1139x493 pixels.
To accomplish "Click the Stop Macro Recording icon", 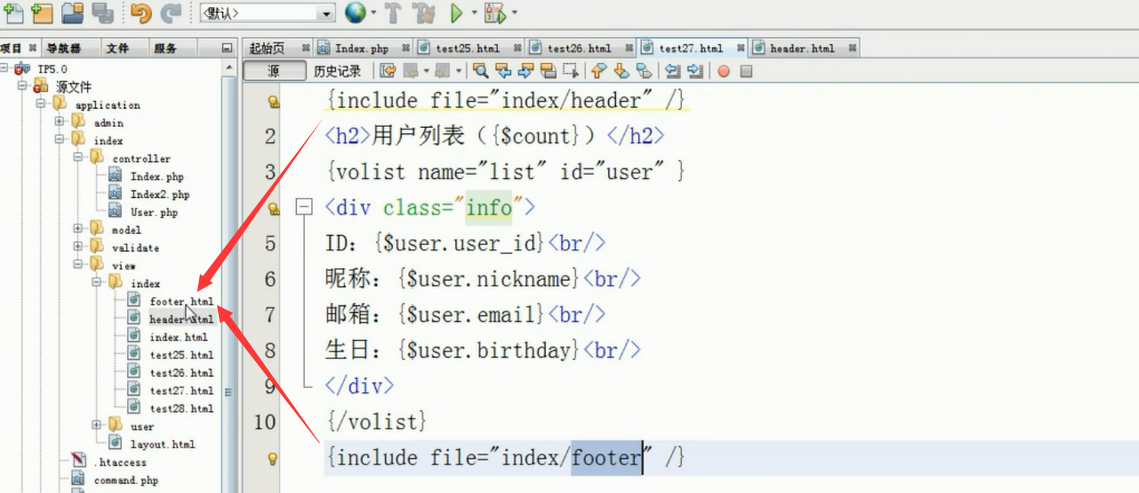I will 746,71.
